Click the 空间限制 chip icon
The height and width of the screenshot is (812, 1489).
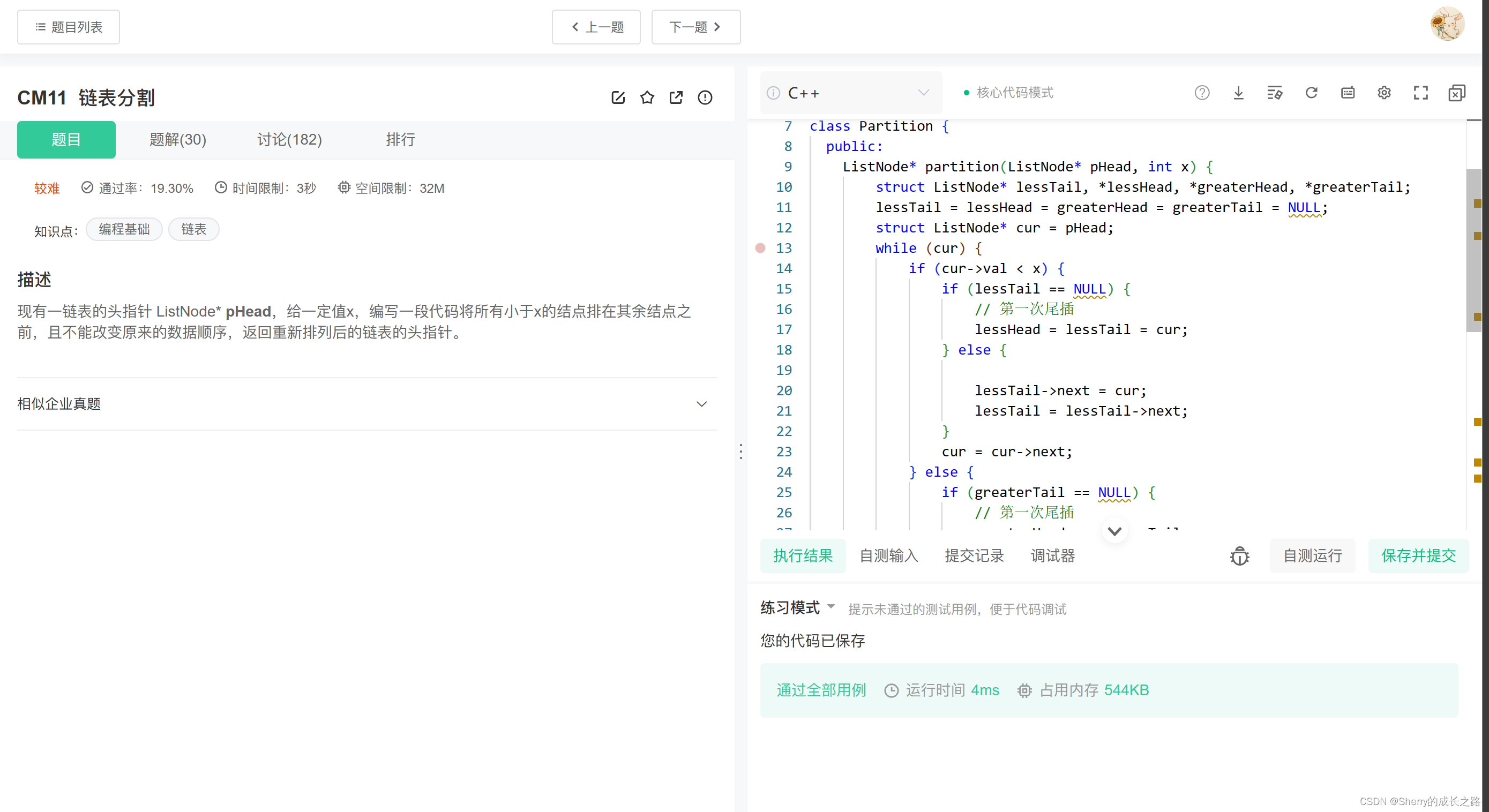pyautogui.click(x=344, y=188)
